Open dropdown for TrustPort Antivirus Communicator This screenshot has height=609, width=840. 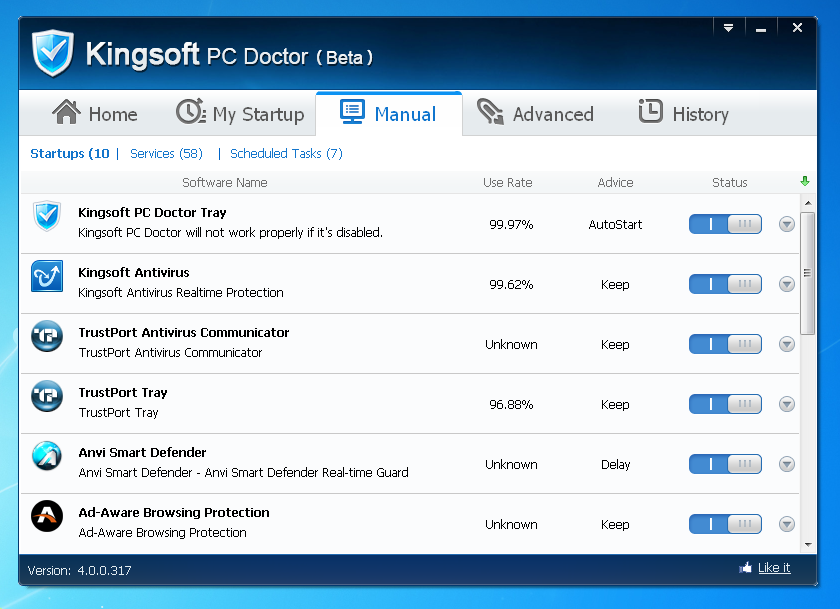[x=787, y=344]
